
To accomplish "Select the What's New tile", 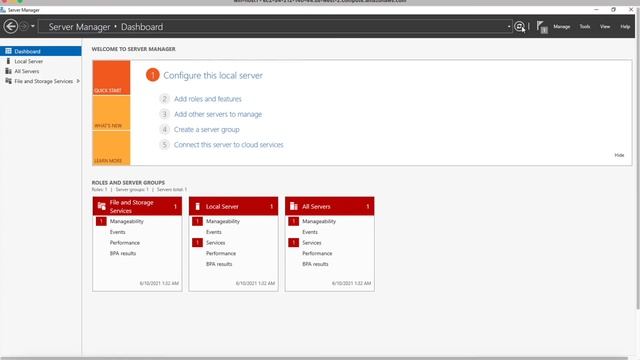I will (x=111, y=113).
